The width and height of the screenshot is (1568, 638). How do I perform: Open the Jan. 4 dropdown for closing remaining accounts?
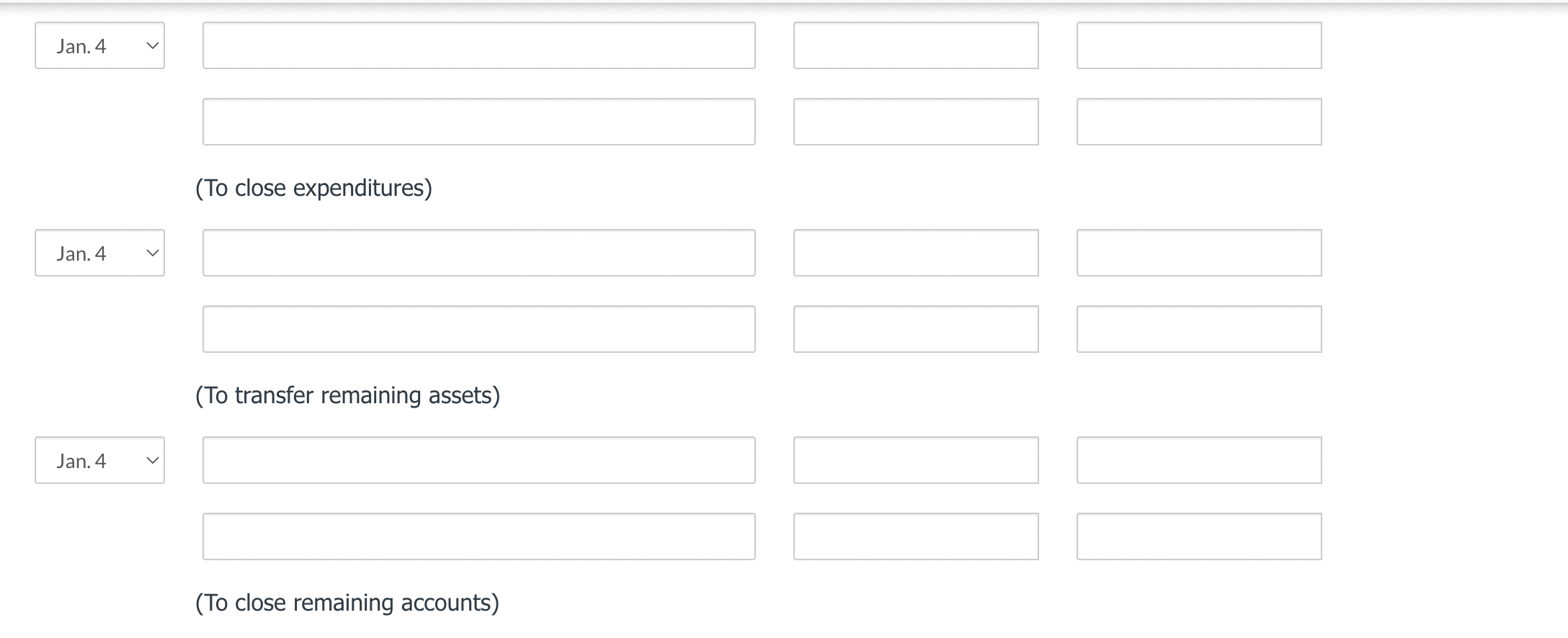coord(99,460)
